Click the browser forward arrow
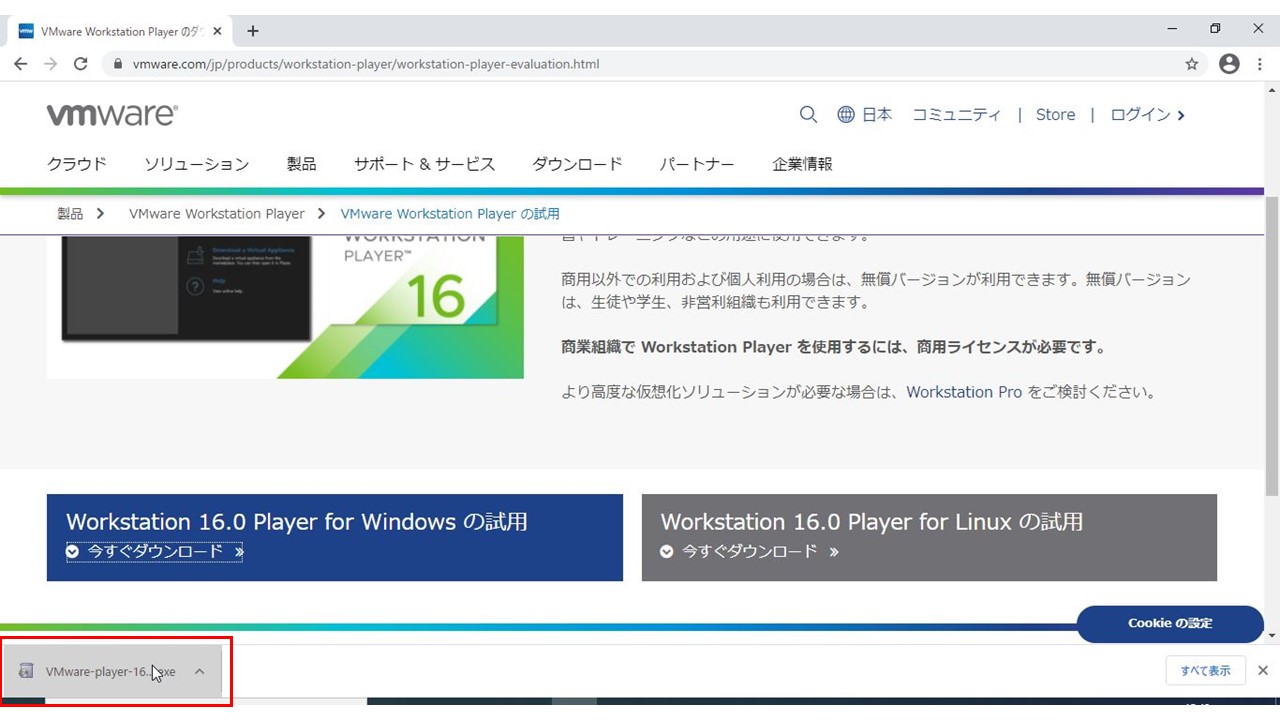The height and width of the screenshot is (720, 1280). click(x=51, y=64)
